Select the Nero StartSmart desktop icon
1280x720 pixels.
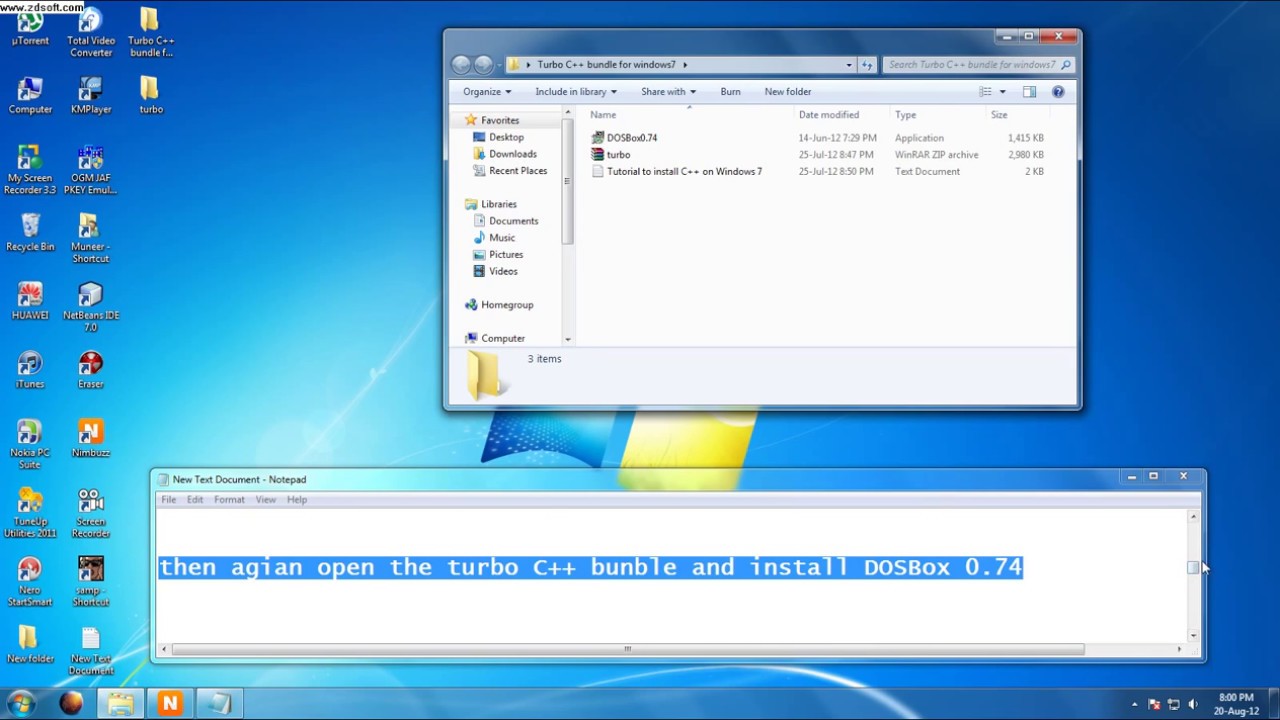30,582
